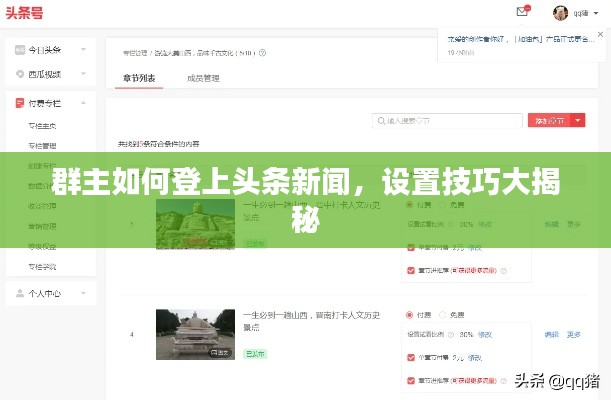The height and width of the screenshot is (400, 611).
Task: Close the notification popup
Action: click(x=600, y=34)
